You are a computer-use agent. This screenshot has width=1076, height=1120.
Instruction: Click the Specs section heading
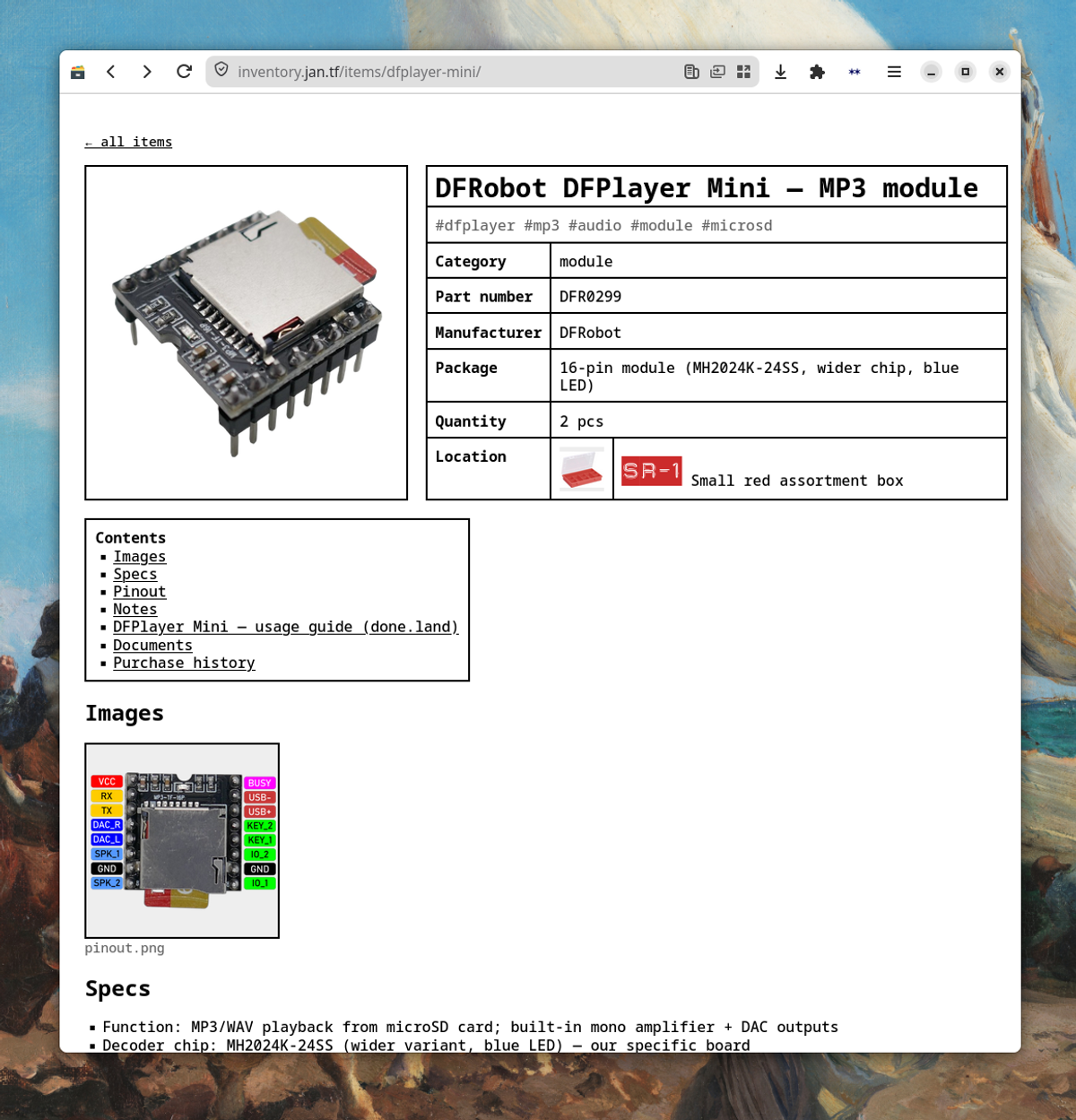(117, 988)
